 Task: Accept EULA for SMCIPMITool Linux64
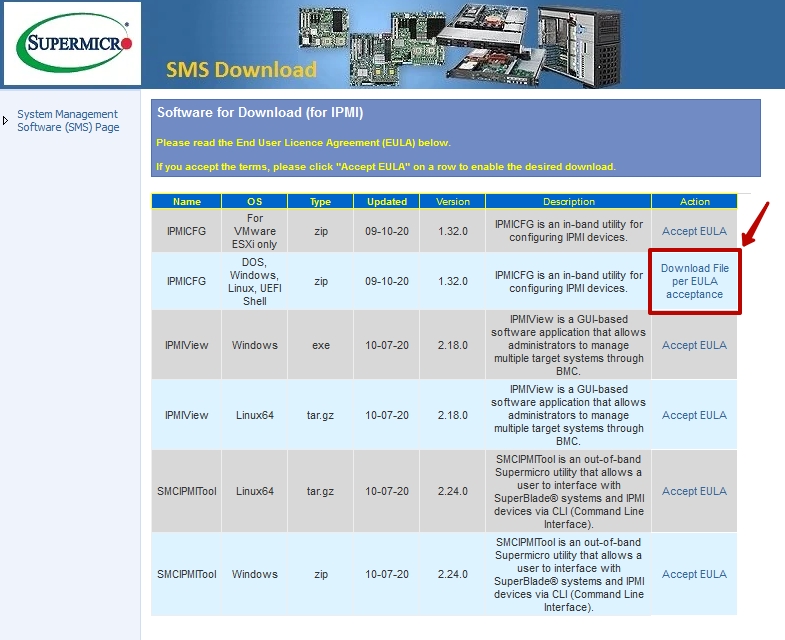(694, 491)
